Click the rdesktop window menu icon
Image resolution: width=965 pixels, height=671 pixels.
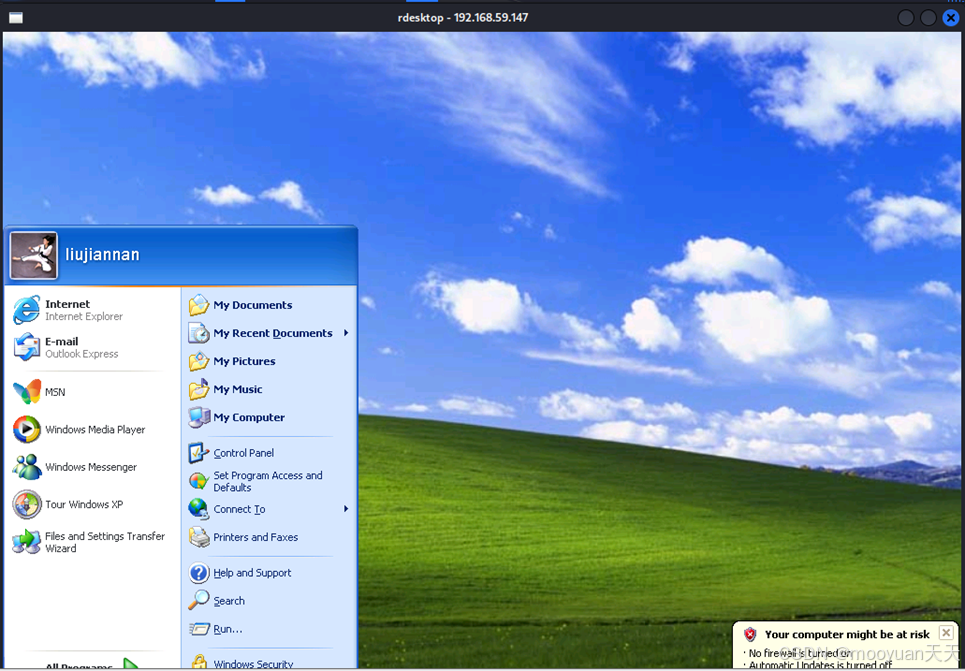(x=16, y=17)
